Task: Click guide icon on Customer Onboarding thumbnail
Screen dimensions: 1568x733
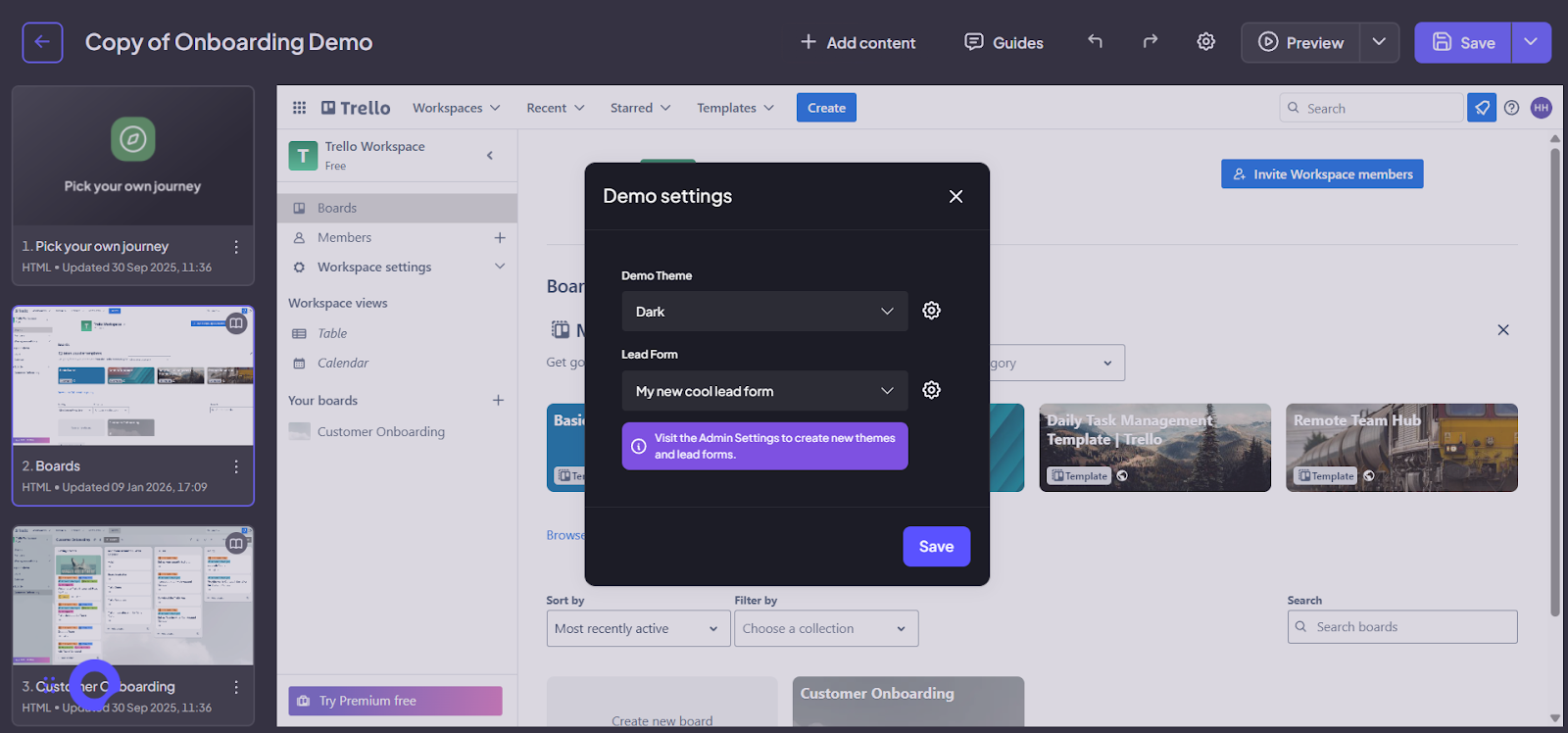Action: click(236, 543)
